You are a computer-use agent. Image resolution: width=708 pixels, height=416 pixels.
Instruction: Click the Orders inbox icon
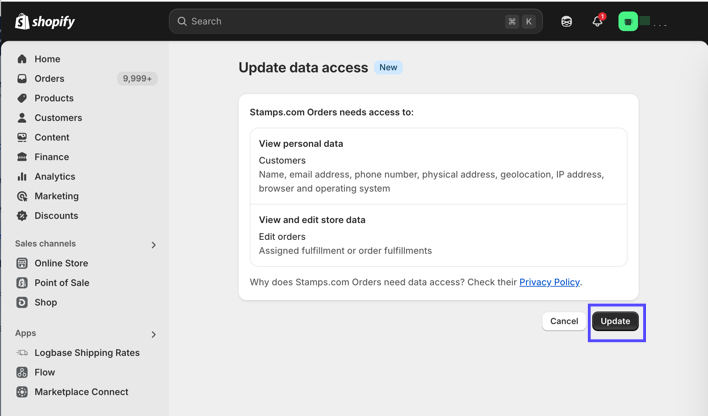pyautogui.click(x=22, y=79)
